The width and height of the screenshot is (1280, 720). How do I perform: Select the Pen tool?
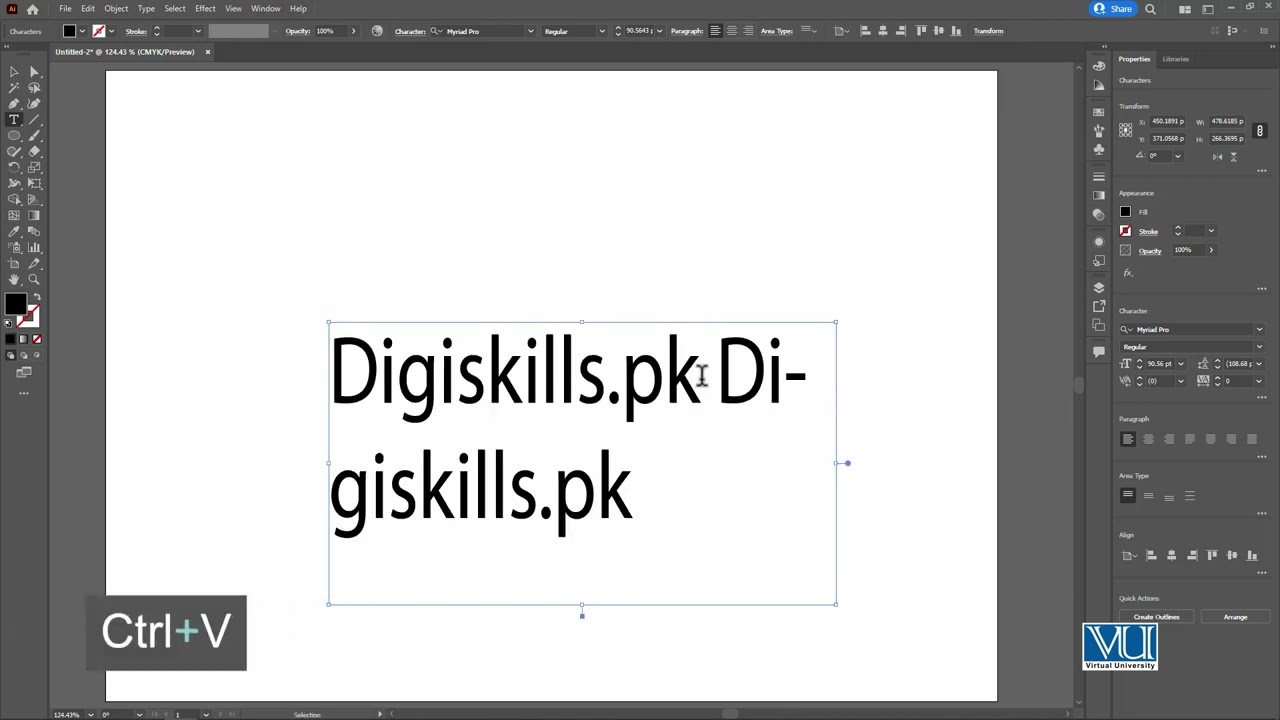(x=14, y=104)
